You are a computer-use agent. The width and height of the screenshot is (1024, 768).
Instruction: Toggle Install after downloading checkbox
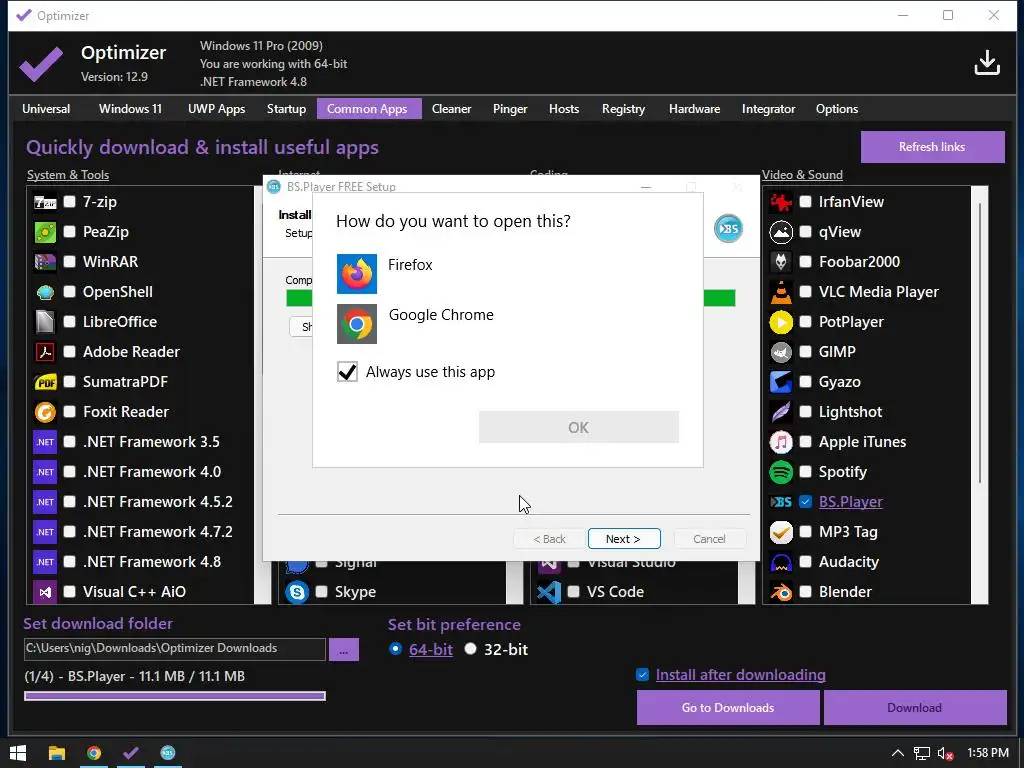pos(643,675)
